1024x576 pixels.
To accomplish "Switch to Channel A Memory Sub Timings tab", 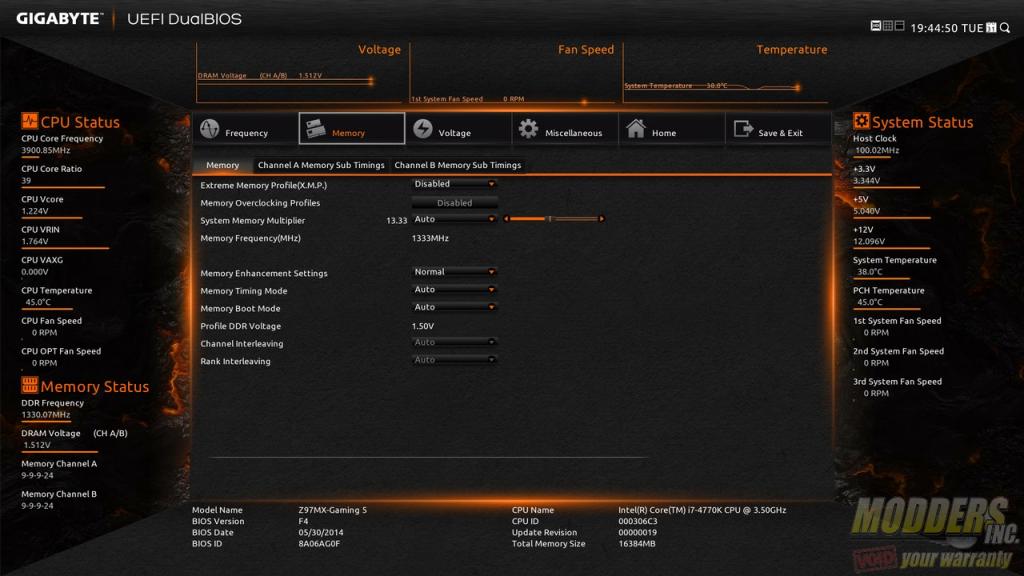I will pos(321,165).
